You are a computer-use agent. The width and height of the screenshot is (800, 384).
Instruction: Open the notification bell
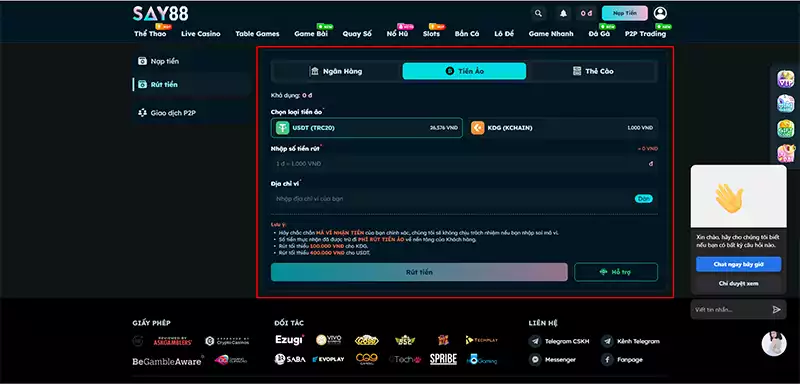click(563, 13)
